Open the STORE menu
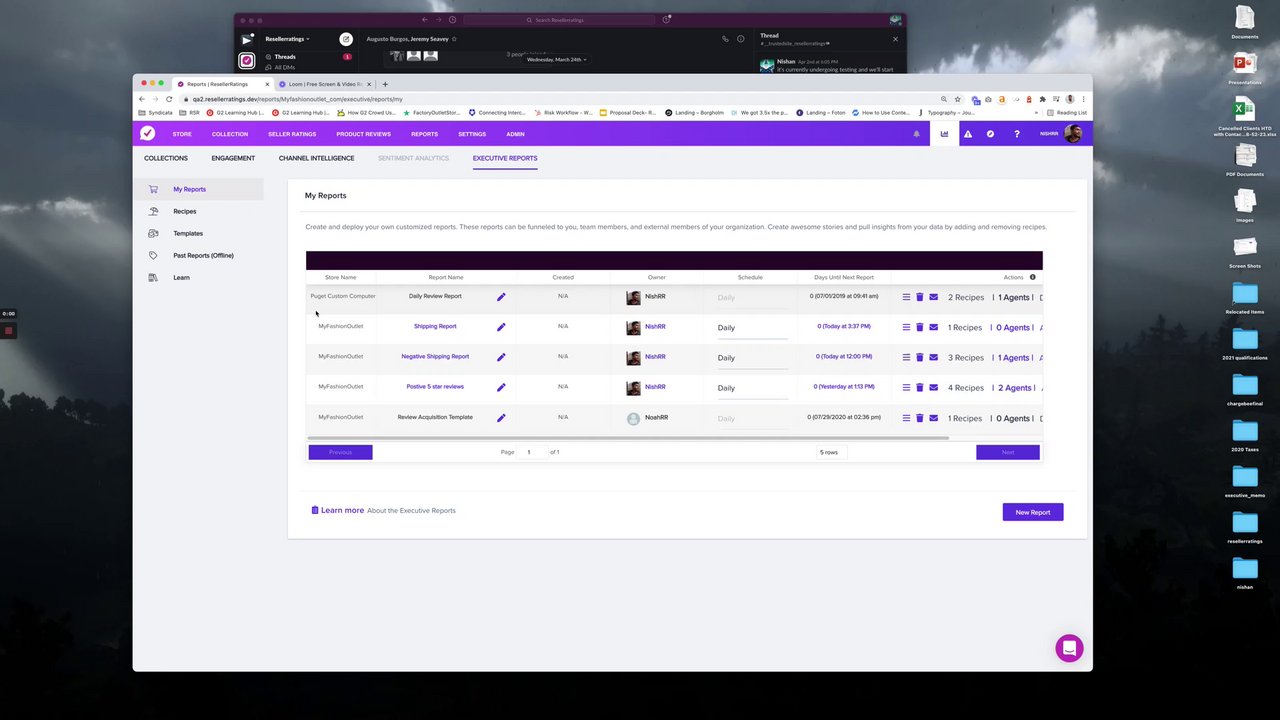 pyautogui.click(x=182, y=134)
